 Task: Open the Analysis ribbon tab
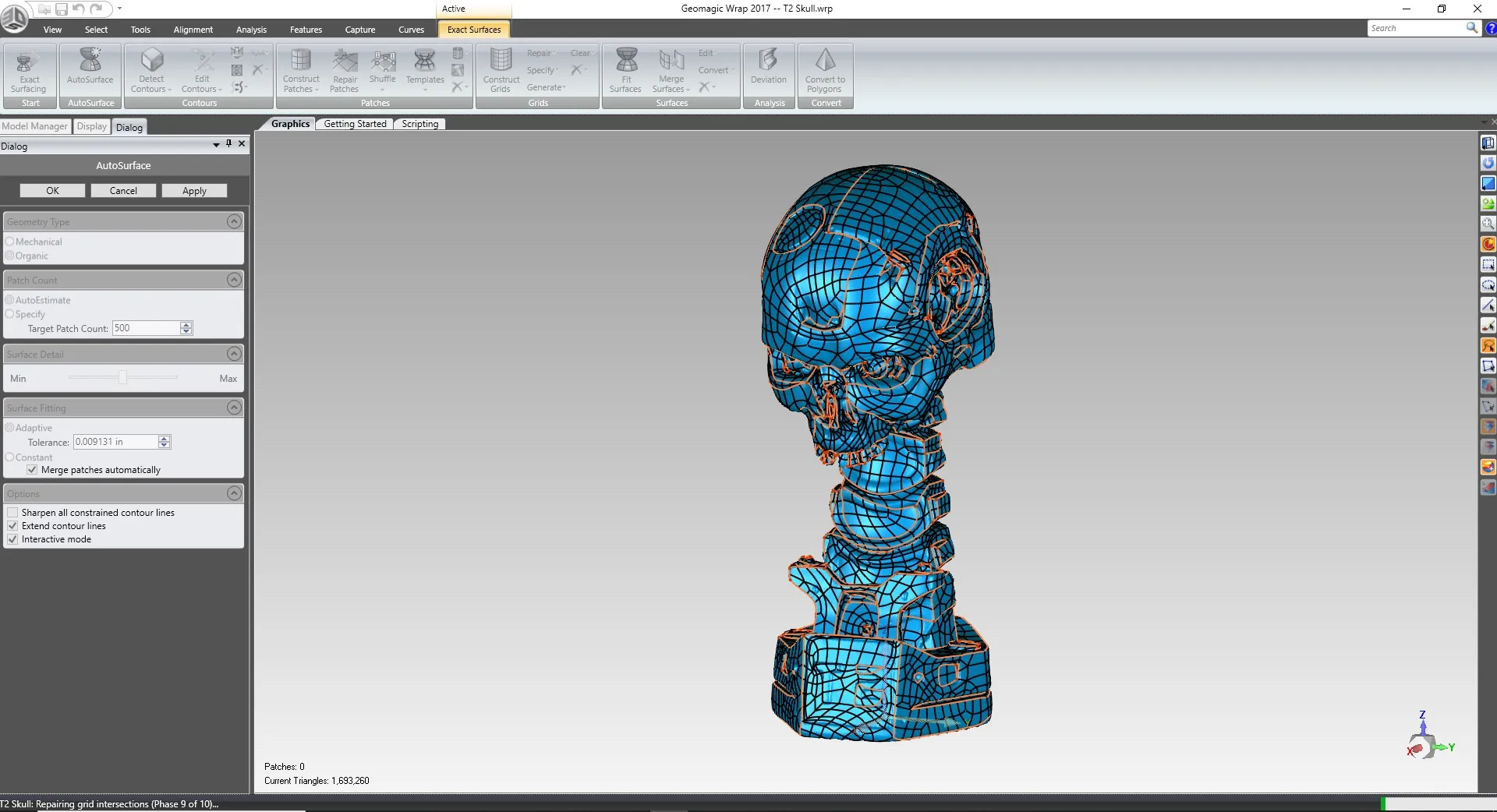pos(251,30)
